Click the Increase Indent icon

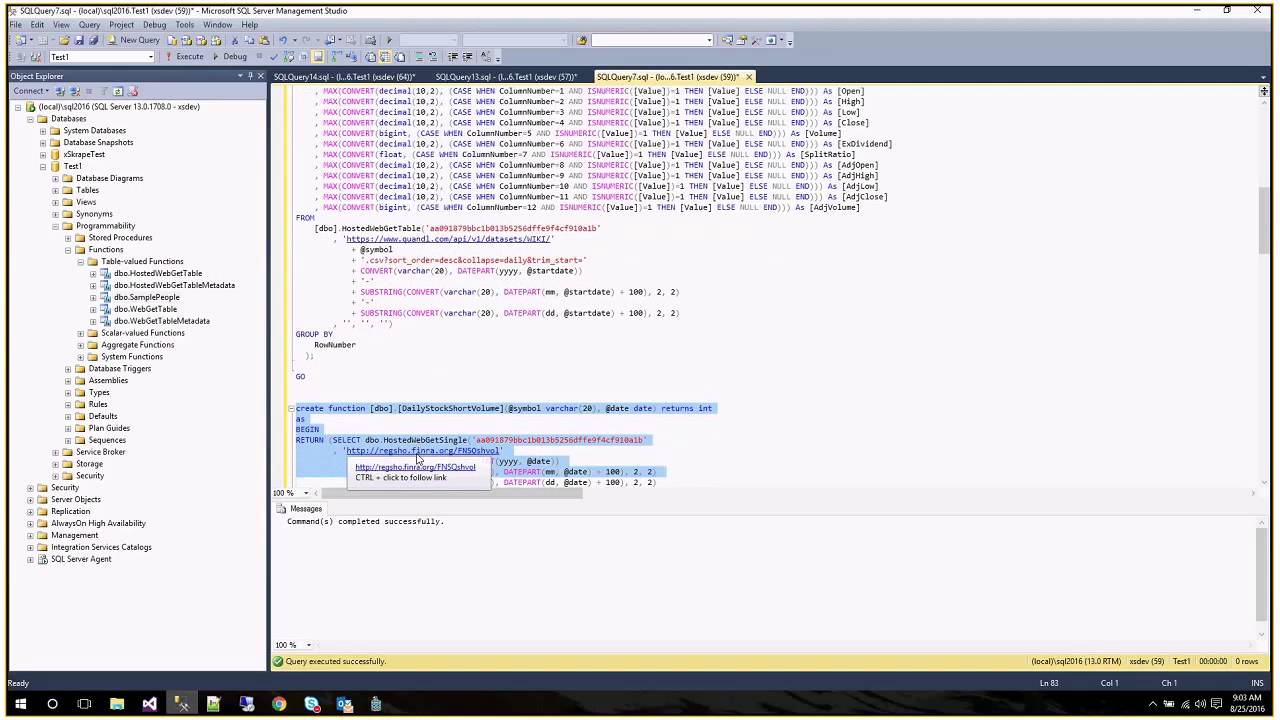coord(467,56)
